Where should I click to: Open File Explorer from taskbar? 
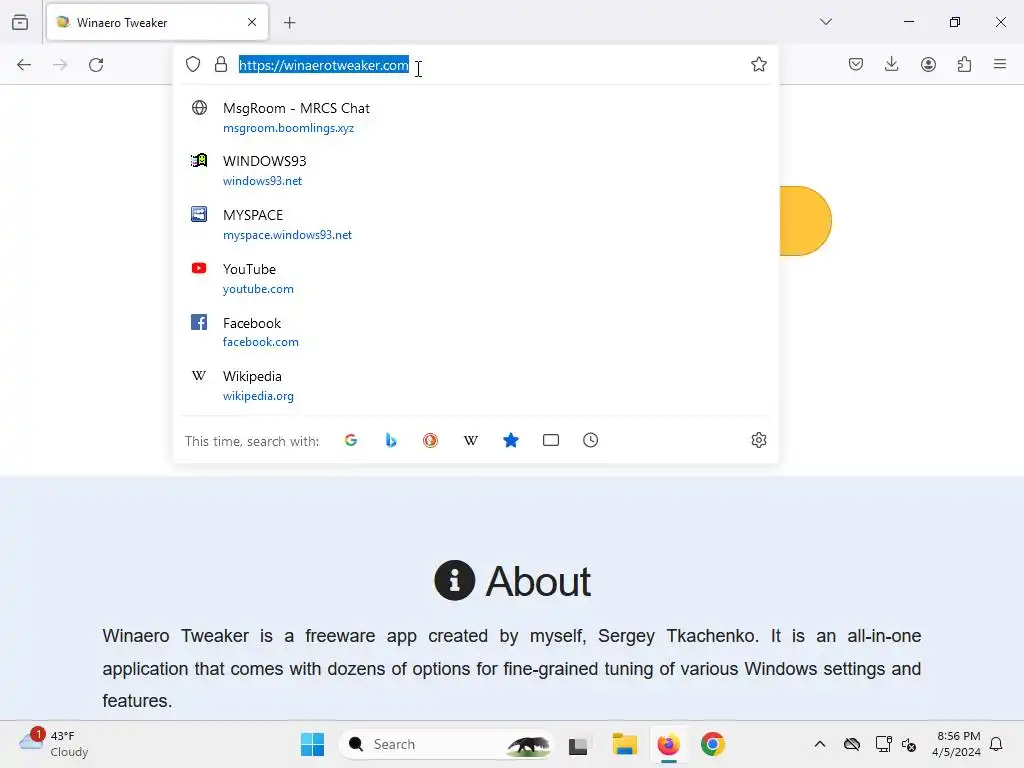pos(624,744)
